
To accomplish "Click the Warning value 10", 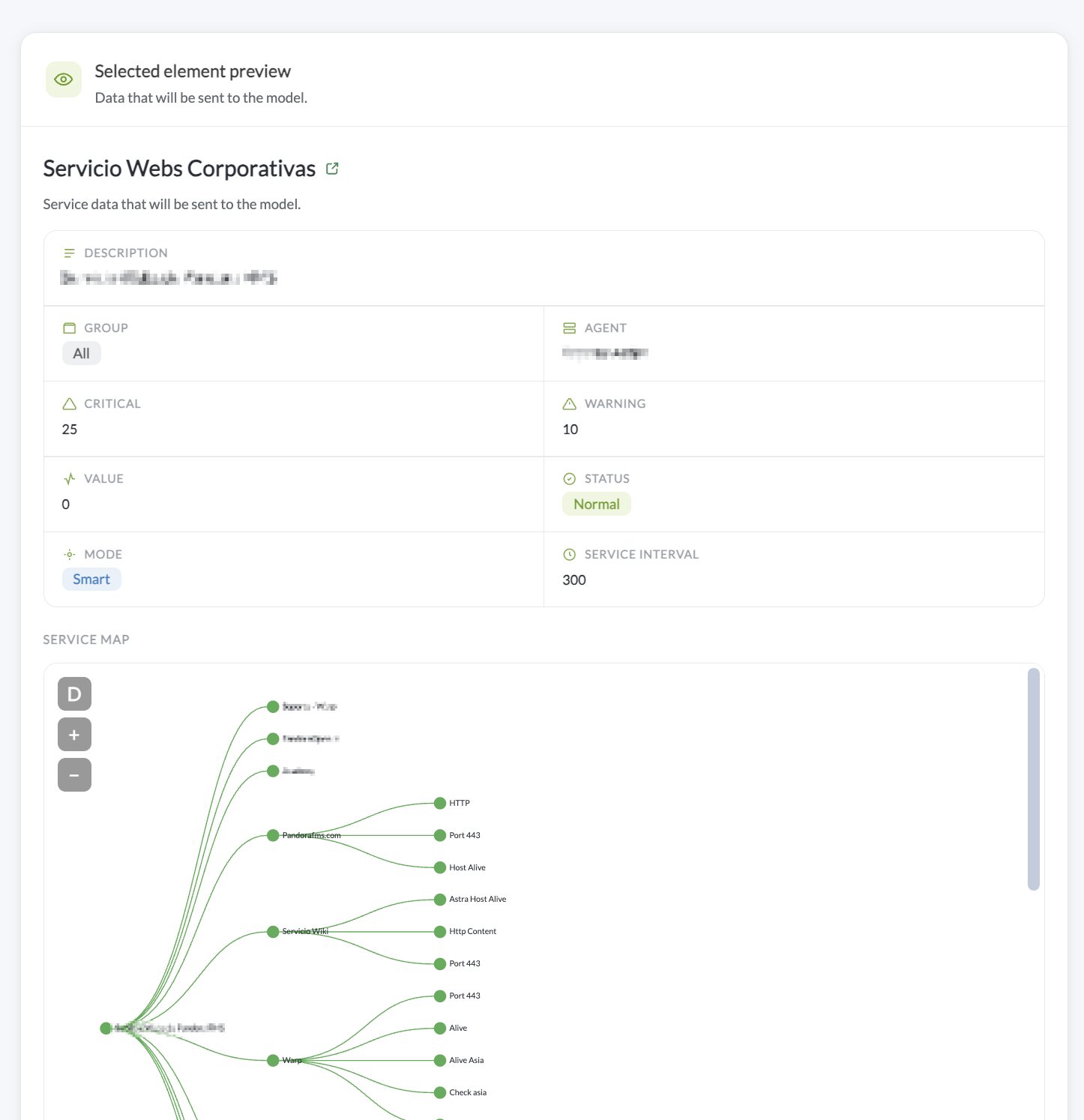I will [x=570, y=430].
